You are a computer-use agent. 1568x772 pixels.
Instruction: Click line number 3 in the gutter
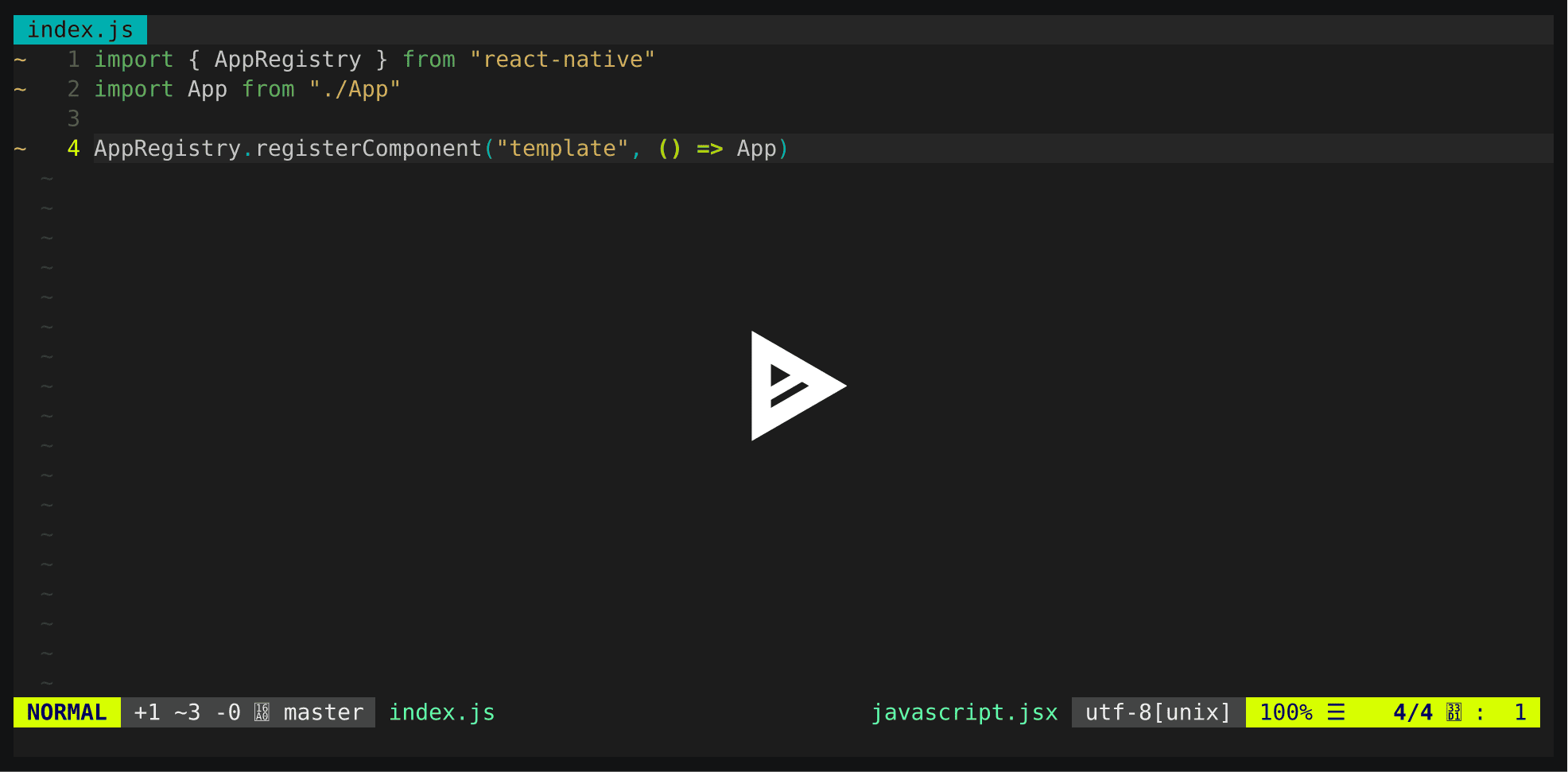tap(73, 118)
